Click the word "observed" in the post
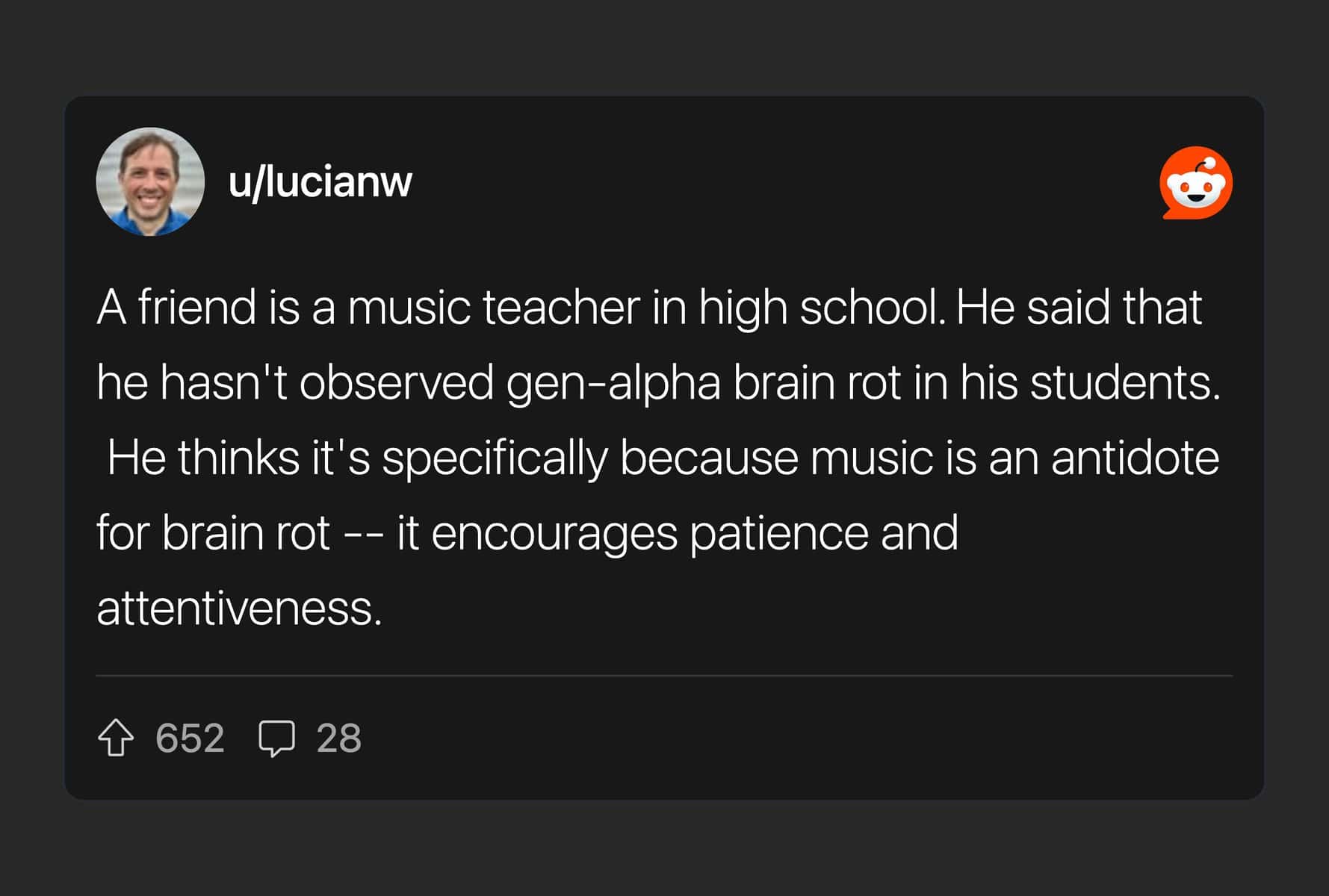This screenshot has width=1329, height=896. coord(396,382)
